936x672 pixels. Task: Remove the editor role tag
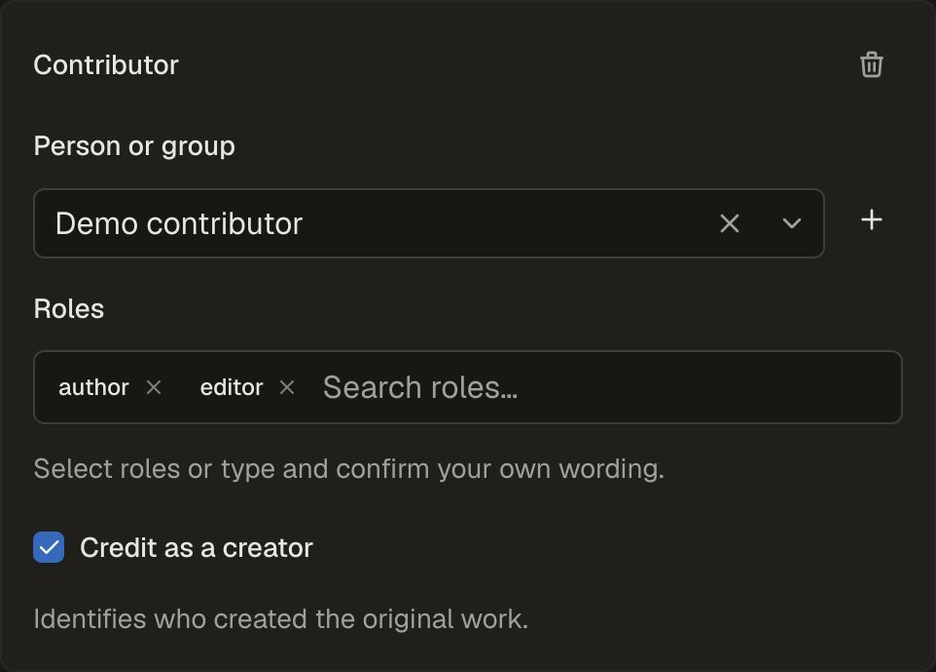[287, 387]
